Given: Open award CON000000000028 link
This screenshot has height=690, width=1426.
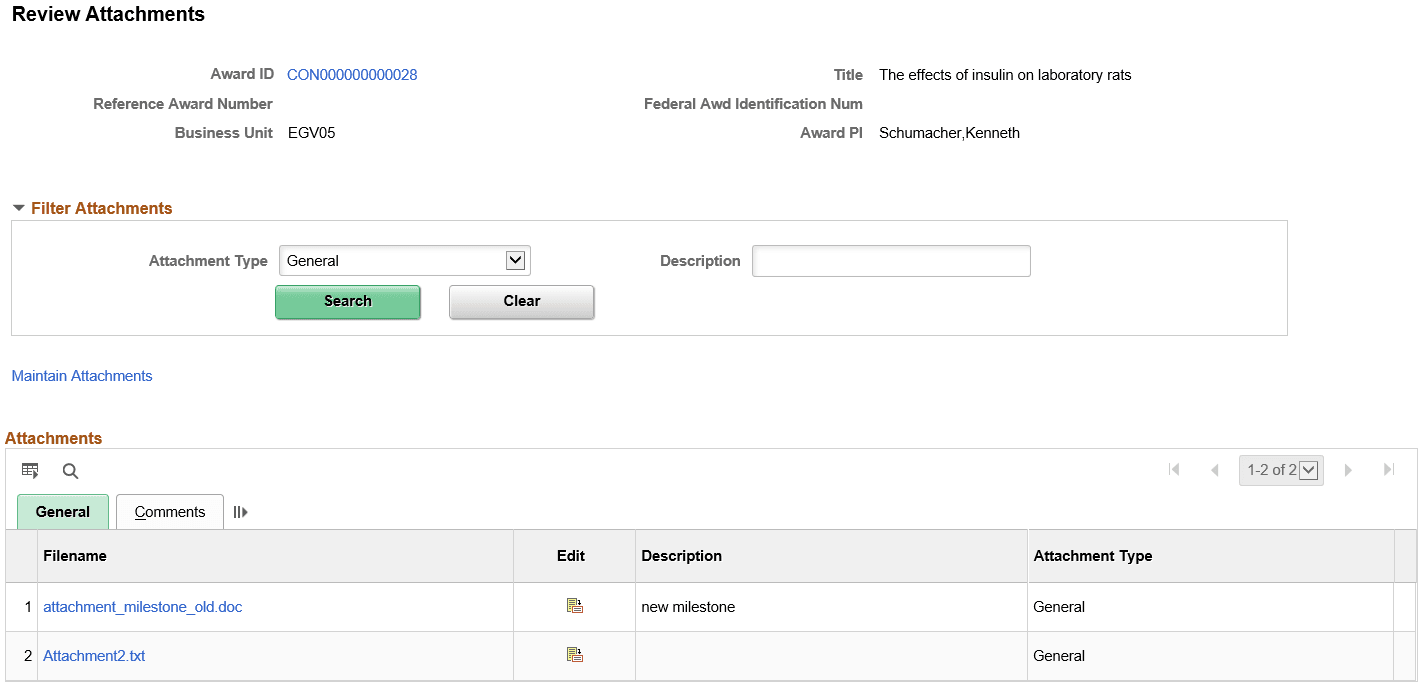Looking at the screenshot, I should 352,74.
